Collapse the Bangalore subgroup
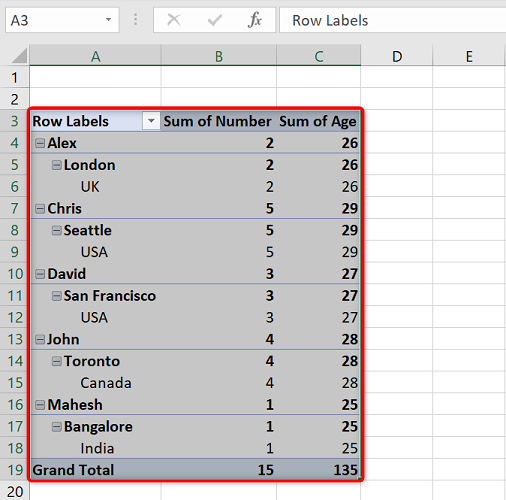This screenshot has height=500, width=506. 56,427
